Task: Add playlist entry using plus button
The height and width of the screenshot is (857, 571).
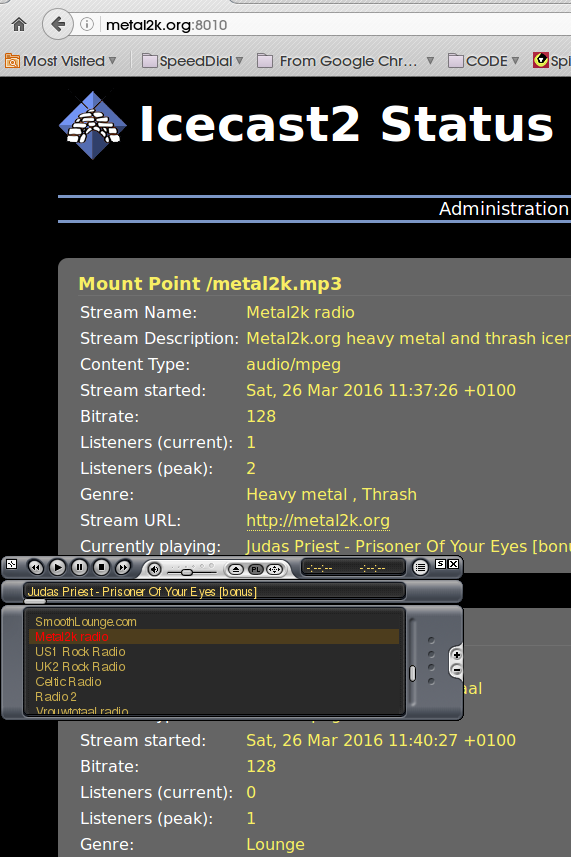Action: (457, 655)
